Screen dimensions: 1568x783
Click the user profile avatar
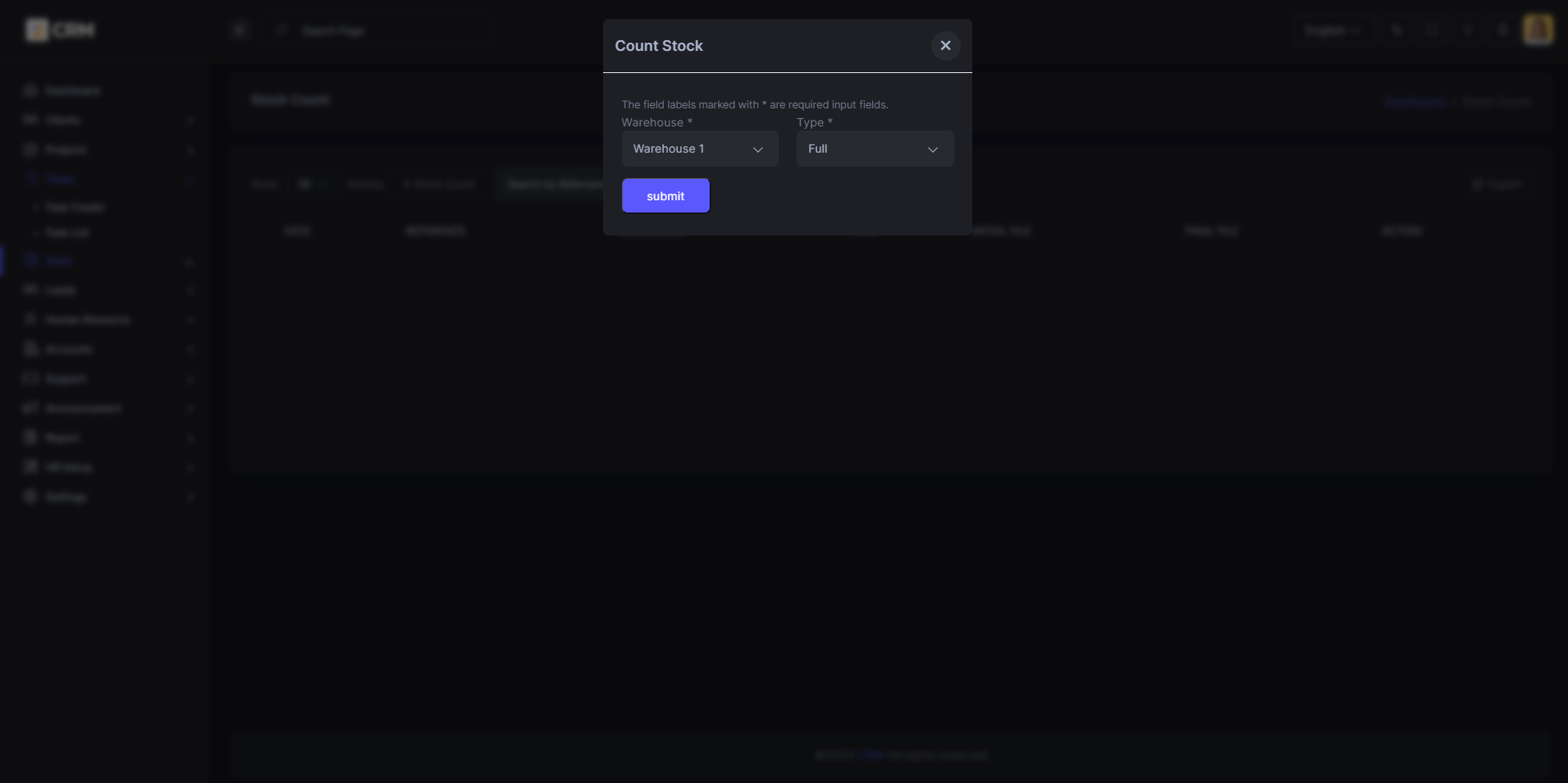pyautogui.click(x=1538, y=30)
